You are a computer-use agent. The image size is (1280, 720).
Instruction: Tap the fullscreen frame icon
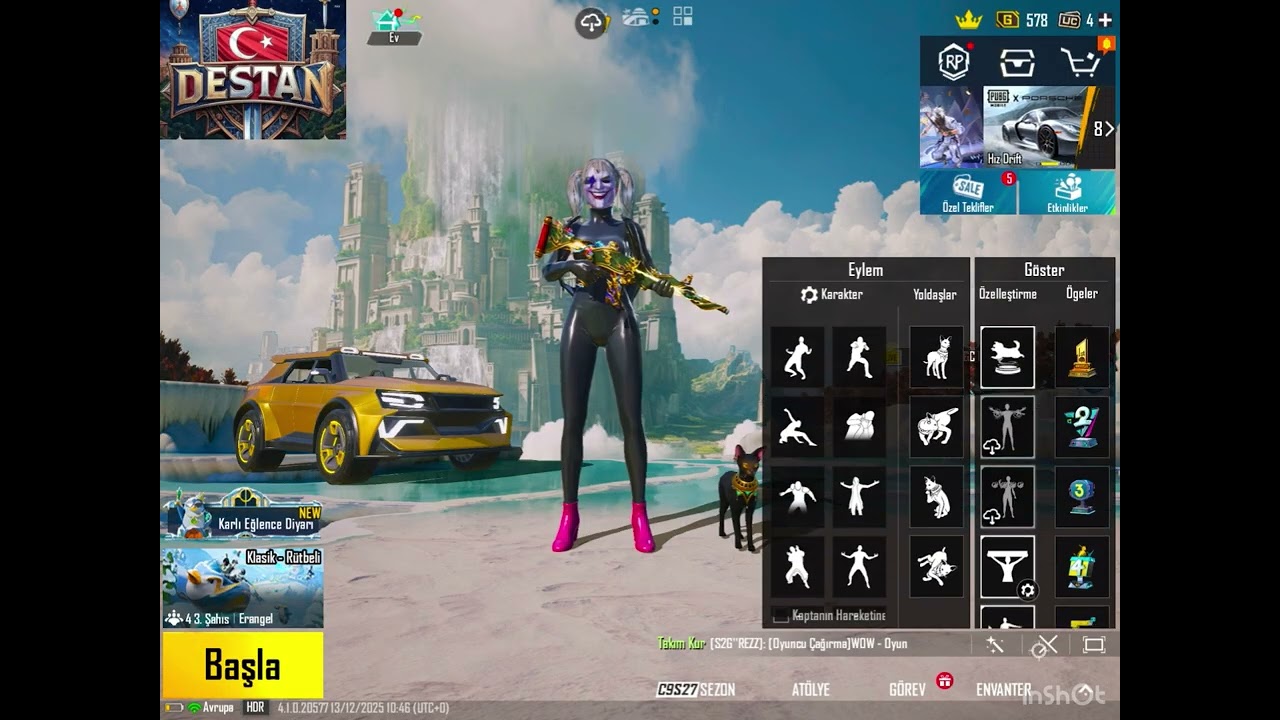coord(1094,645)
